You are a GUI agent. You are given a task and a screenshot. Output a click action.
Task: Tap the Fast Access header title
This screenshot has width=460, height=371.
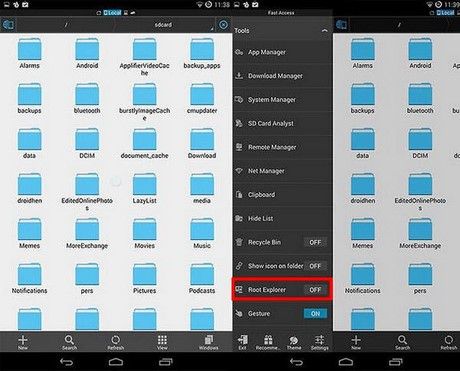(x=281, y=13)
